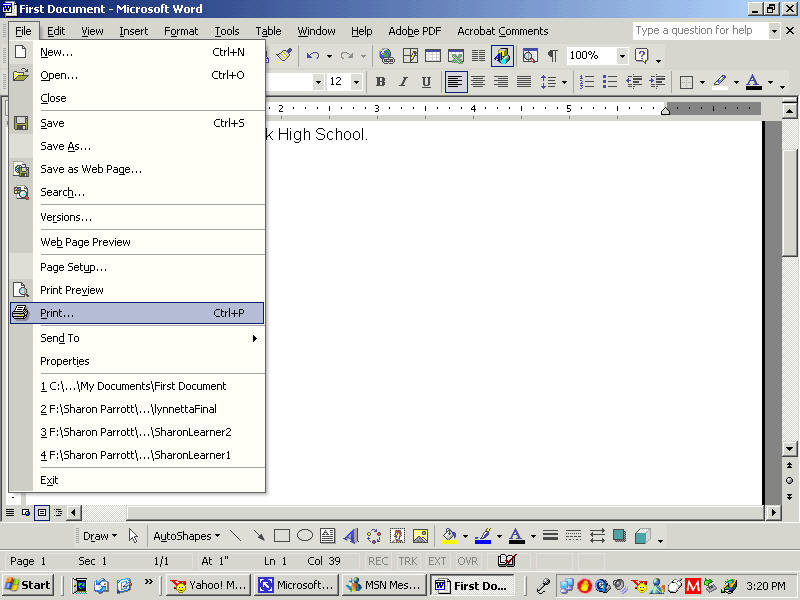Open recent file SharonLearner2
Viewport: 800px width, 600px height.
pos(137,432)
